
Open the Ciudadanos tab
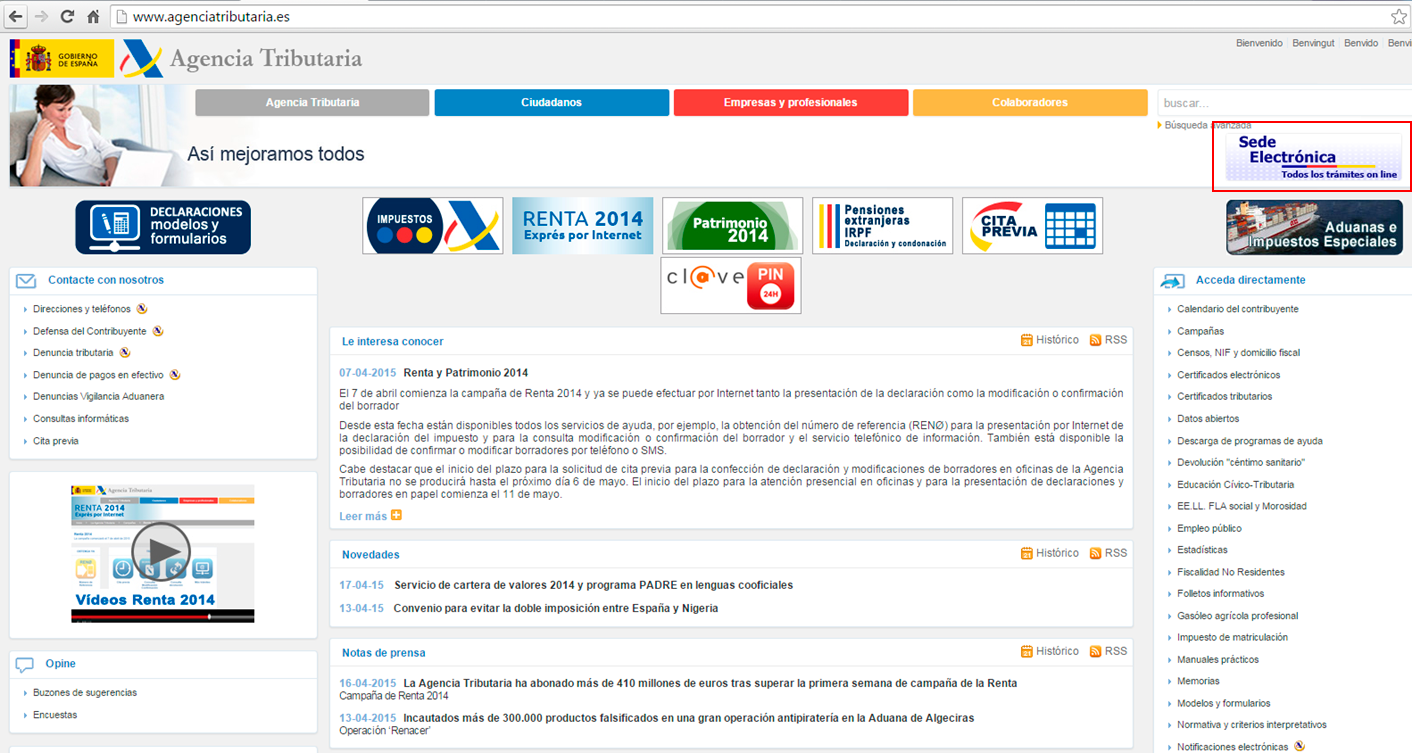tap(551, 102)
